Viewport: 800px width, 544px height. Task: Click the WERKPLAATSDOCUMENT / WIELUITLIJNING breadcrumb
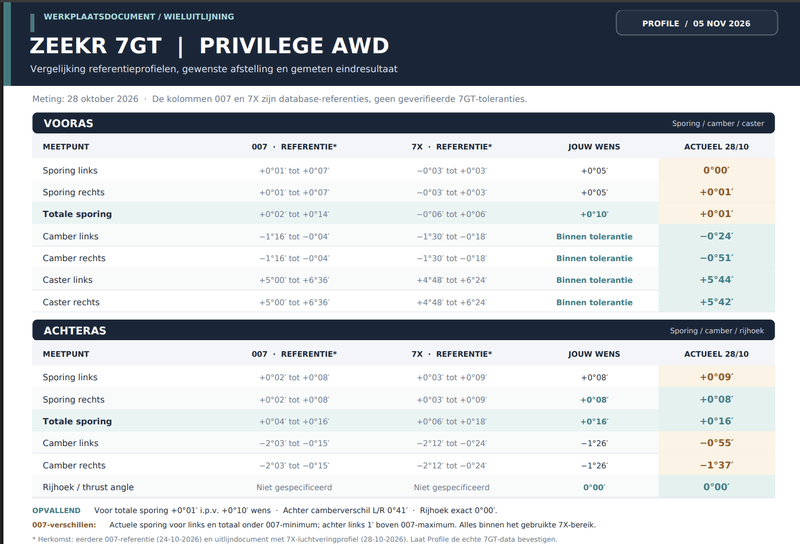[139, 17]
